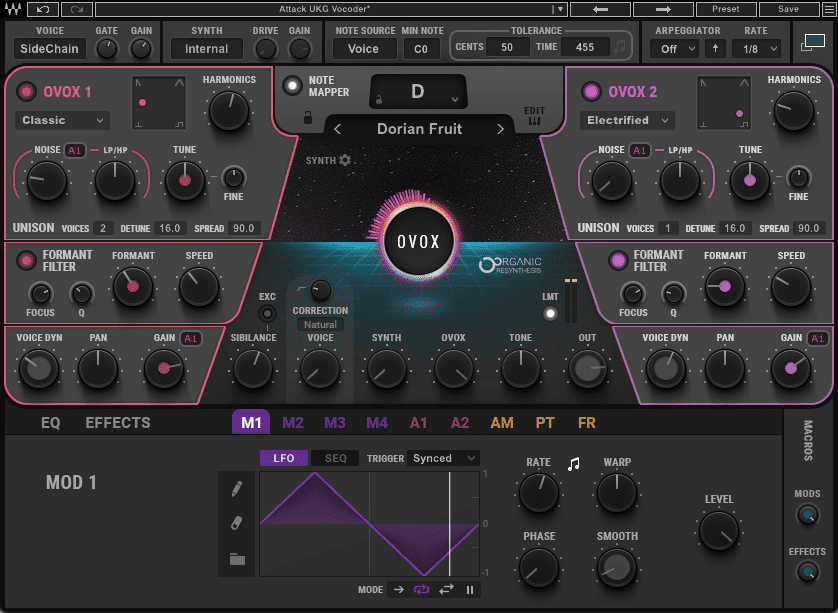The height and width of the screenshot is (613, 838).
Task: Open the Voice SideChain selector
Action: (x=50, y=49)
